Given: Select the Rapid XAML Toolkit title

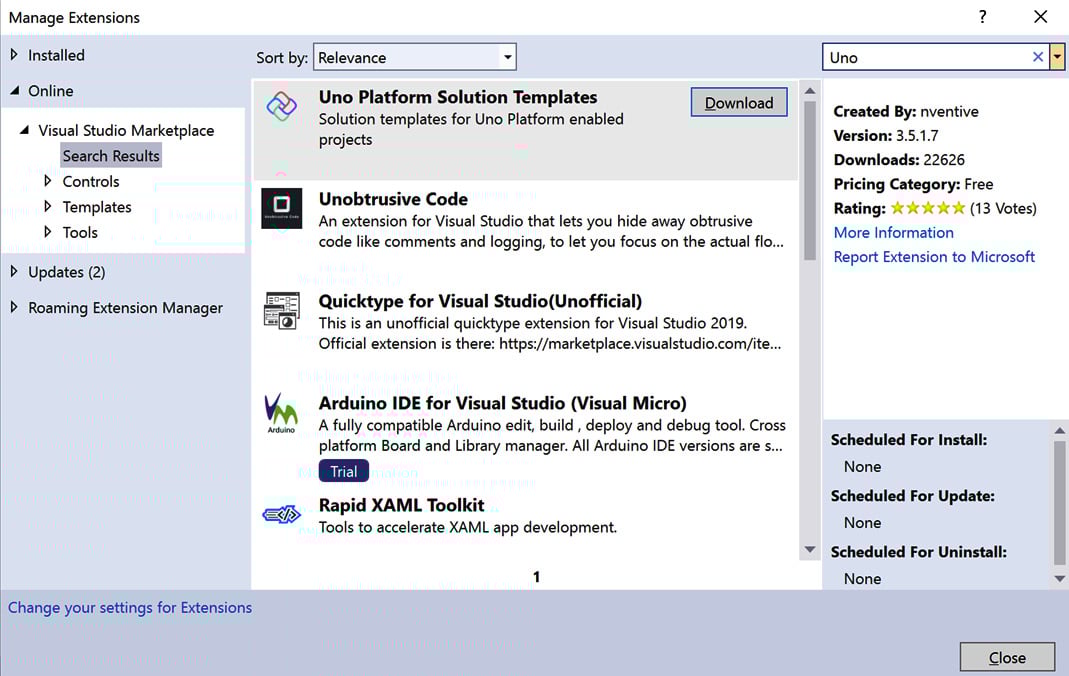Looking at the screenshot, I should (x=402, y=505).
